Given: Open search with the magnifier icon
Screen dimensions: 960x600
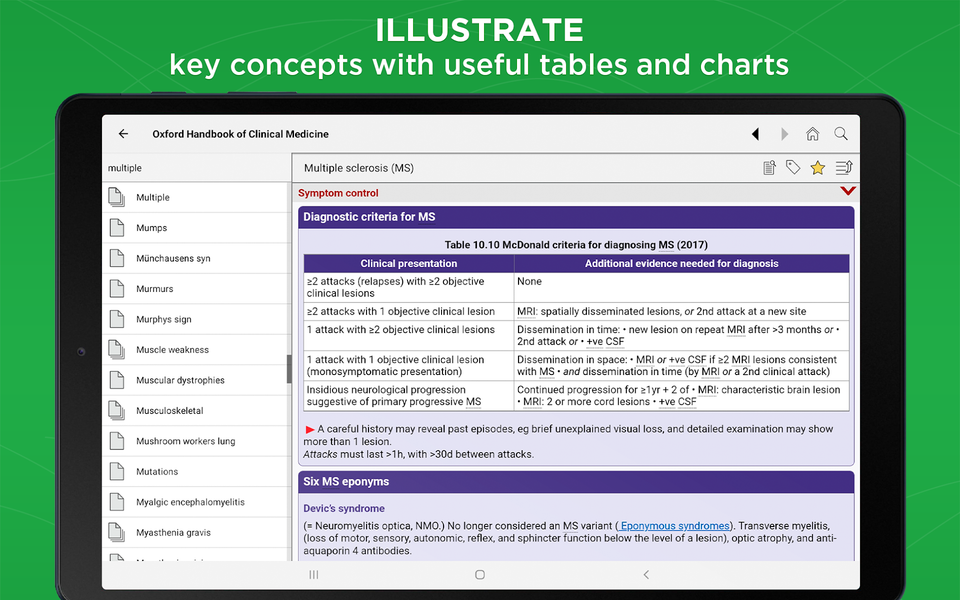Looking at the screenshot, I should point(841,133).
